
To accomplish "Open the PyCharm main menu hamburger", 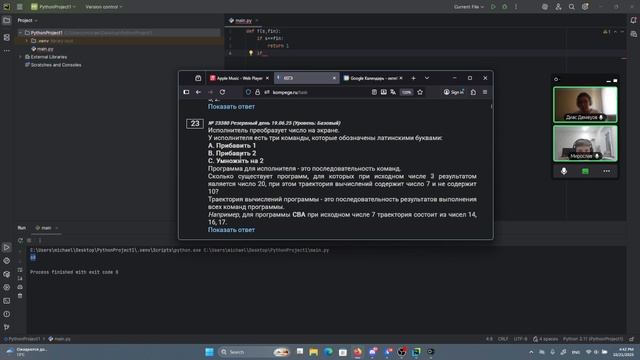I will (20, 7).
